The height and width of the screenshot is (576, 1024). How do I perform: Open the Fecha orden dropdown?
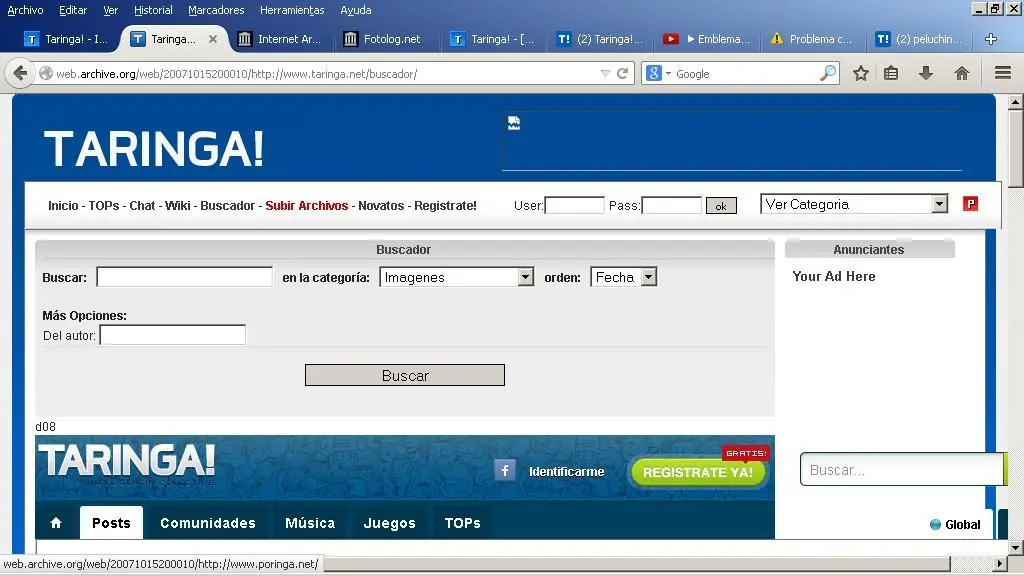coord(648,277)
